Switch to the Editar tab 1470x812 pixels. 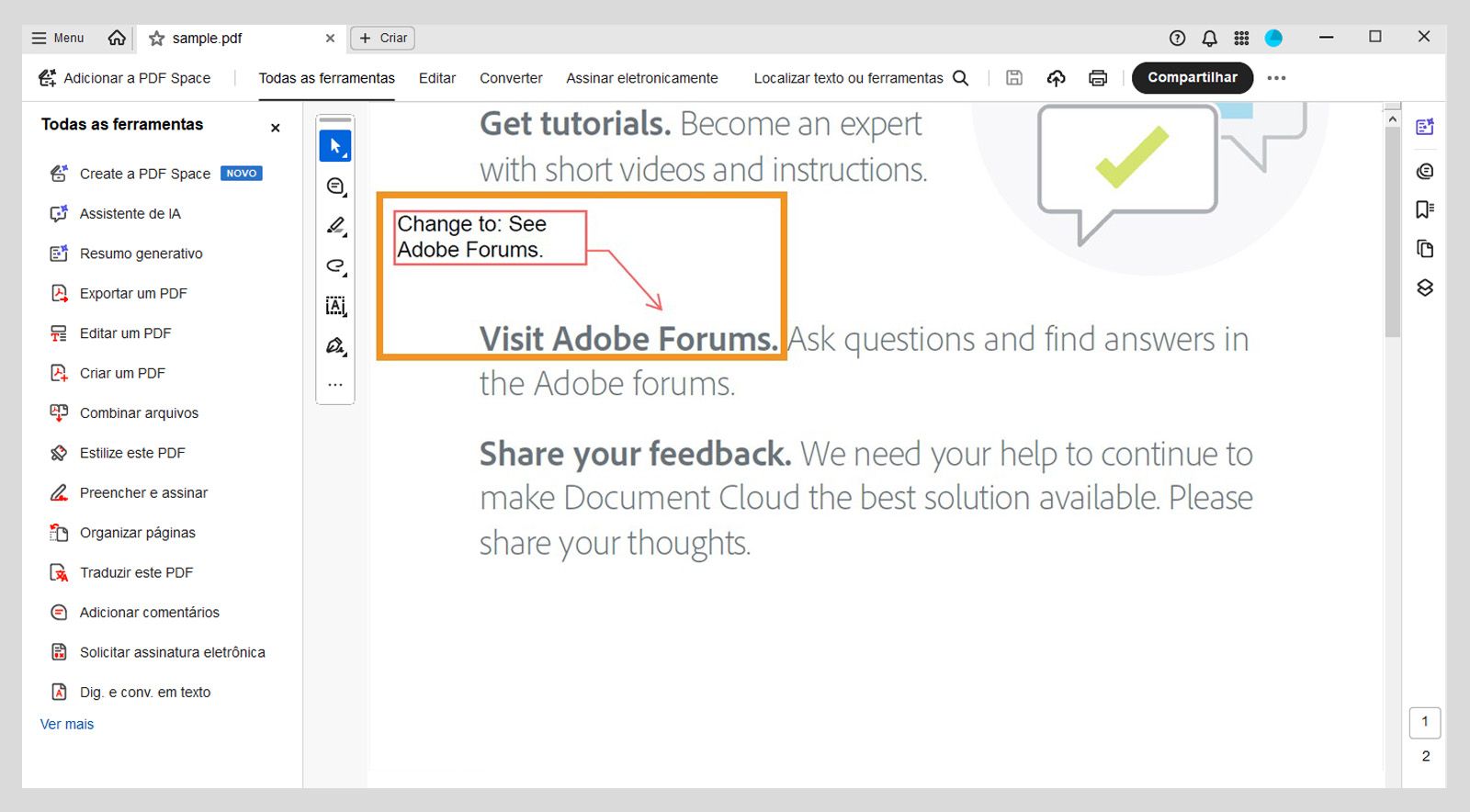point(436,78)
